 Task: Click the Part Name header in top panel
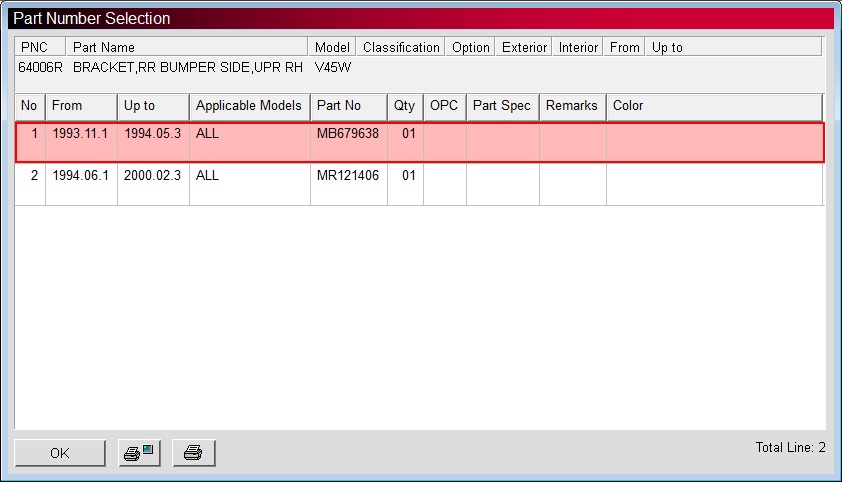tap(186, 47)
